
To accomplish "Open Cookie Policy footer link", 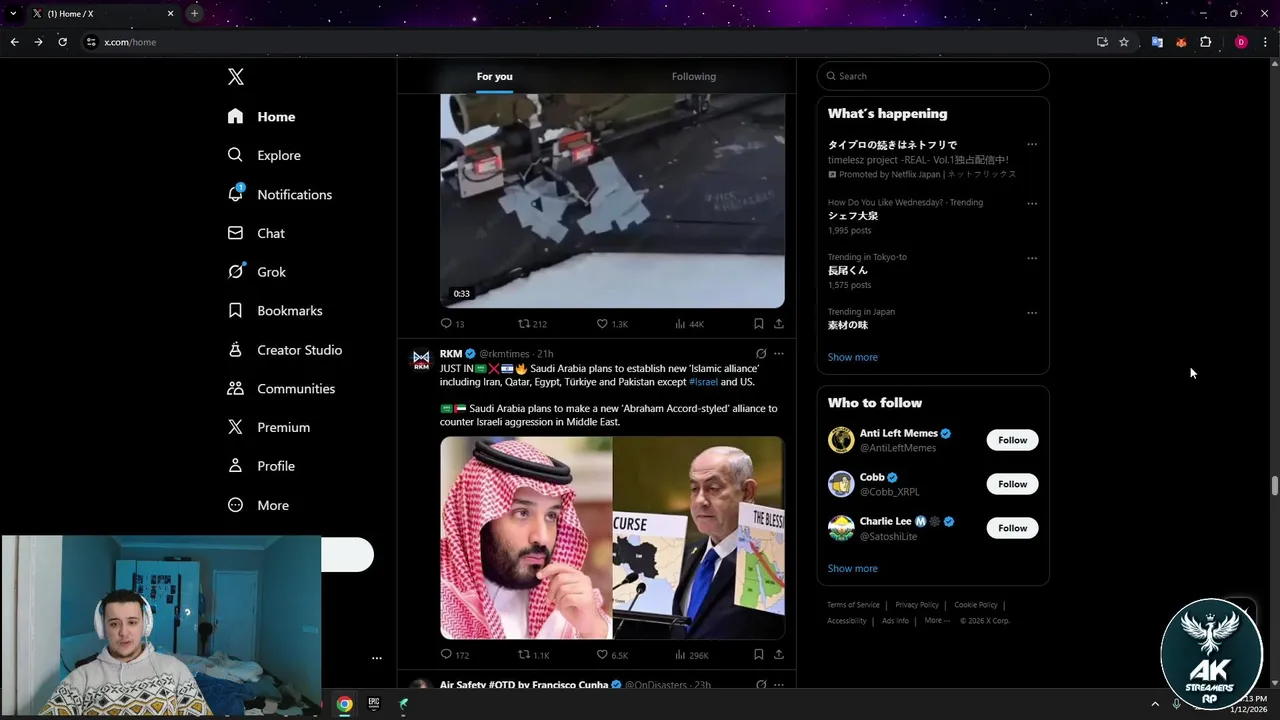I will pyautogui.click(x=976, y=605).
